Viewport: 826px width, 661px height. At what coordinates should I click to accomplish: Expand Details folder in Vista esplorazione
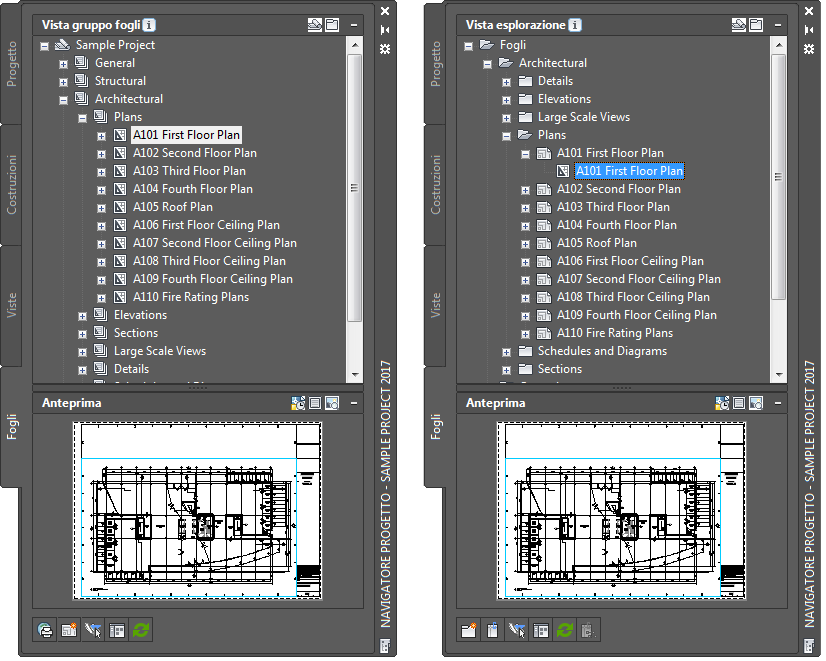pyautogui.click(x=506, y=82)
